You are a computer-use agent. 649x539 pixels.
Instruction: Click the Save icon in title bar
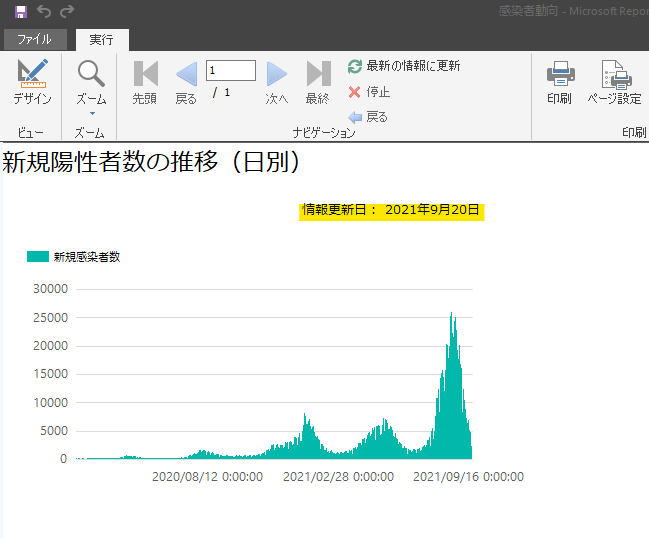(x=21, y=11)
